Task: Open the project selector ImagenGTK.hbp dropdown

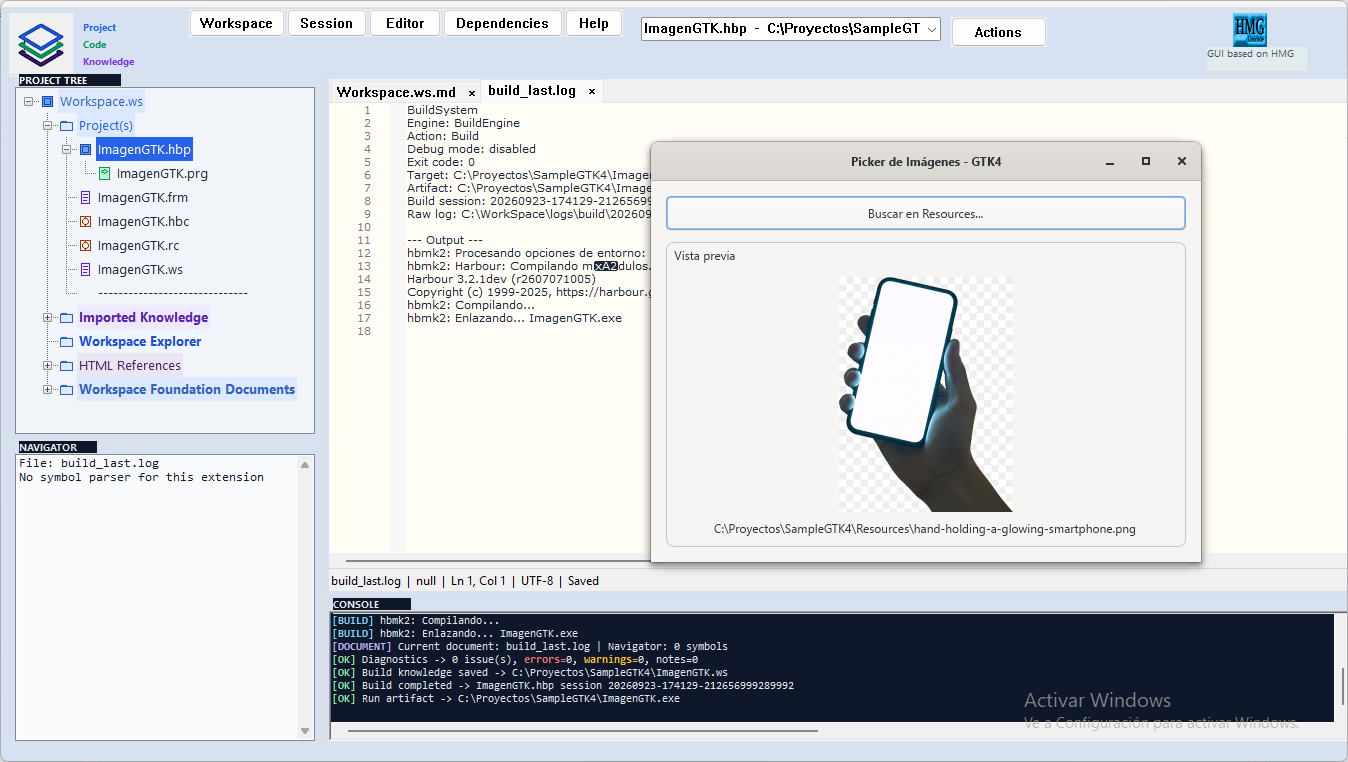Action: [x=932, y=30]
